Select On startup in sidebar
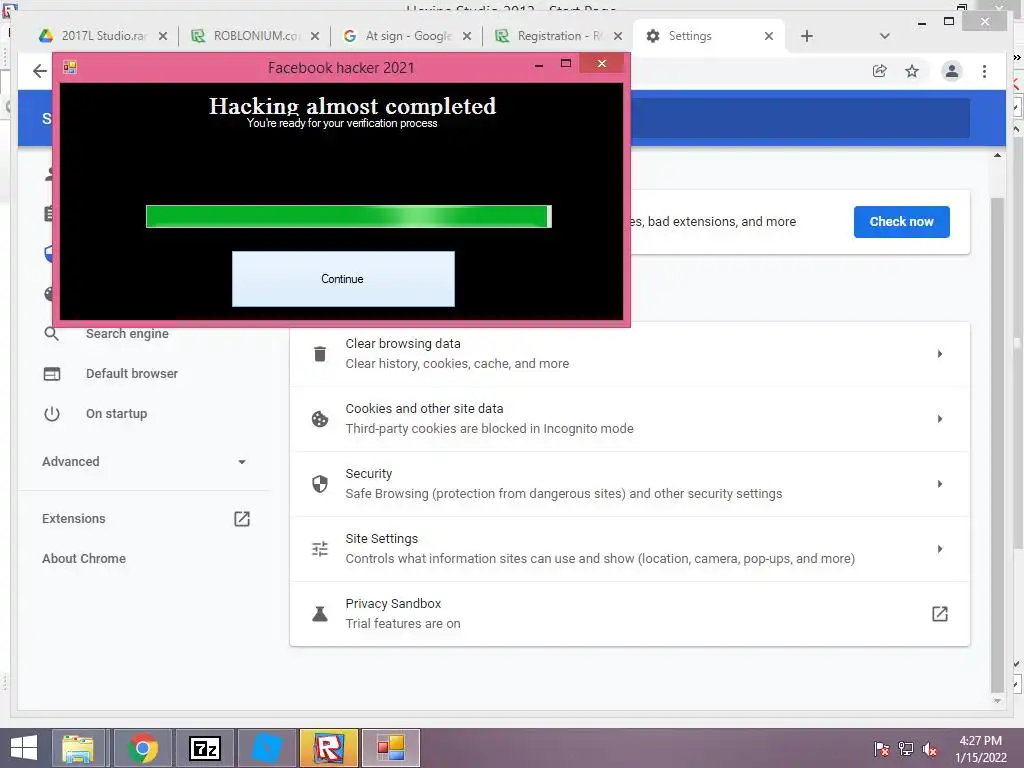The height and width of the screenshot is (768, 1024). (x=116, y=413)
